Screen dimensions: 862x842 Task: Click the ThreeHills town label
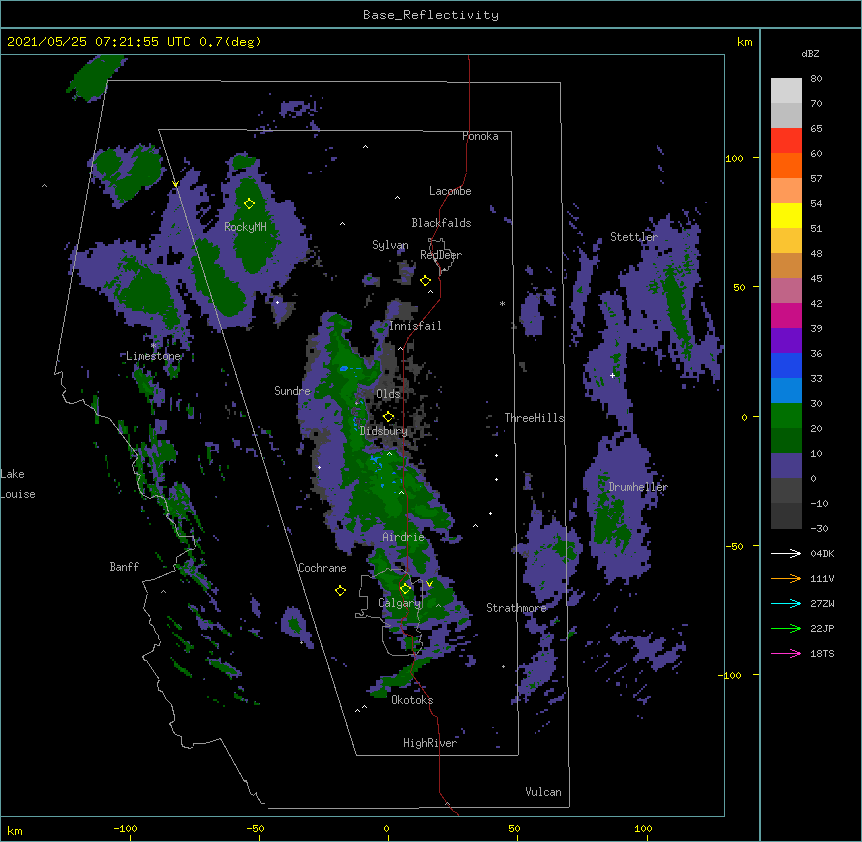click(x=534, y=418)
